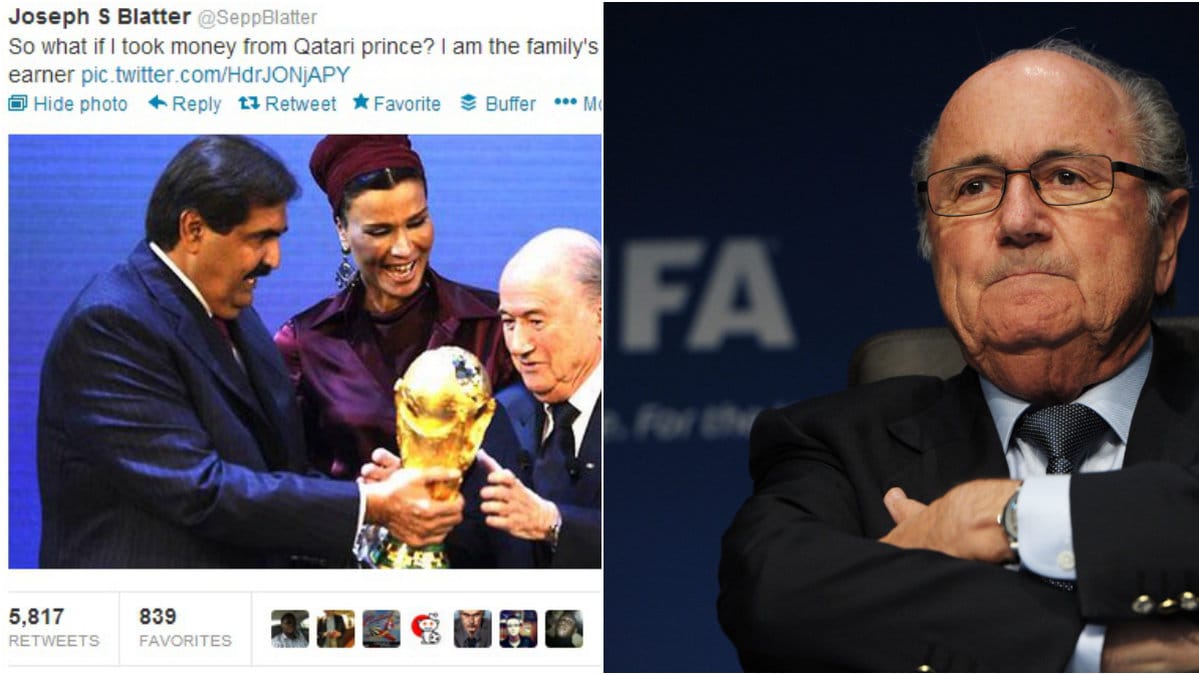View the 839 favorites list
The height and width of the screenshot is (675, 1199).
click(185, 628)
